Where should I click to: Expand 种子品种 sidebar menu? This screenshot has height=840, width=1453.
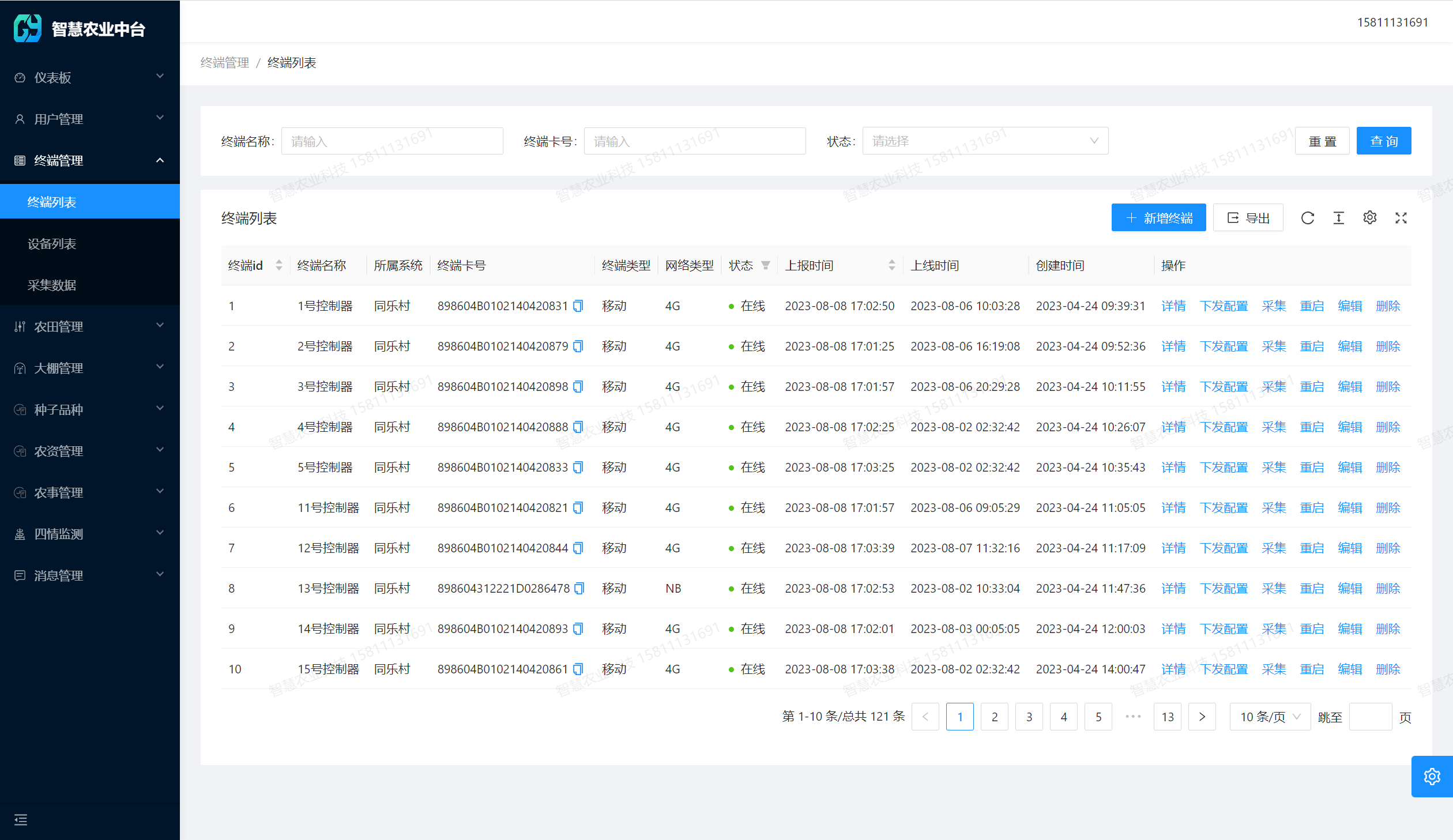(x=90, y=409)
